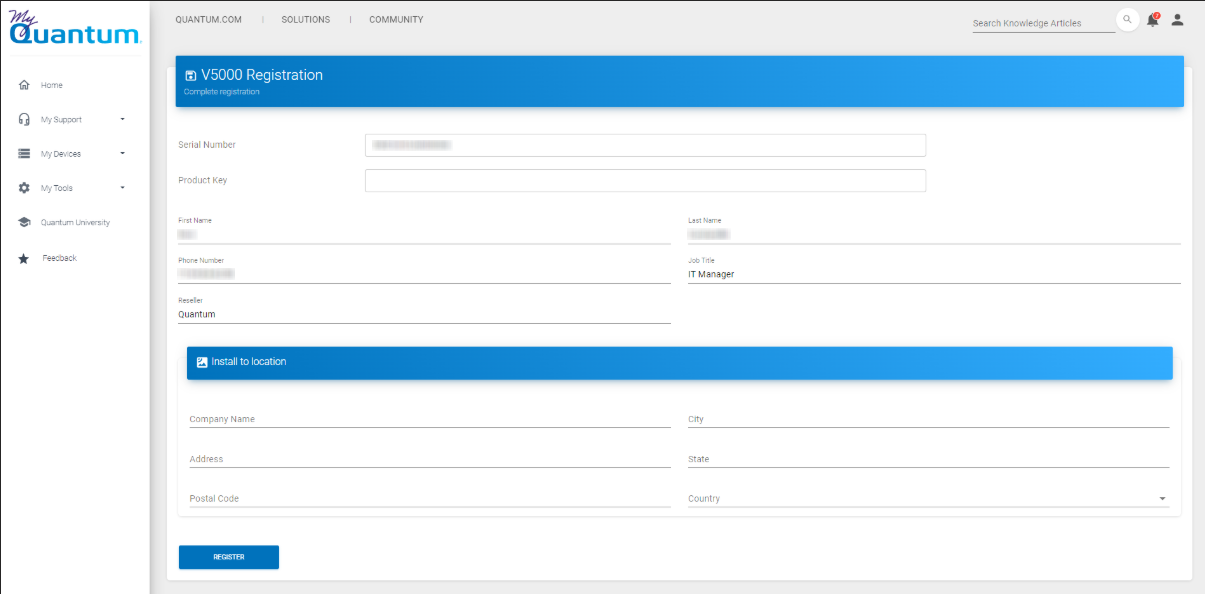Screen dimensions: 1205x594
Task: Click the Product Key input field
Action: point(645,180)
